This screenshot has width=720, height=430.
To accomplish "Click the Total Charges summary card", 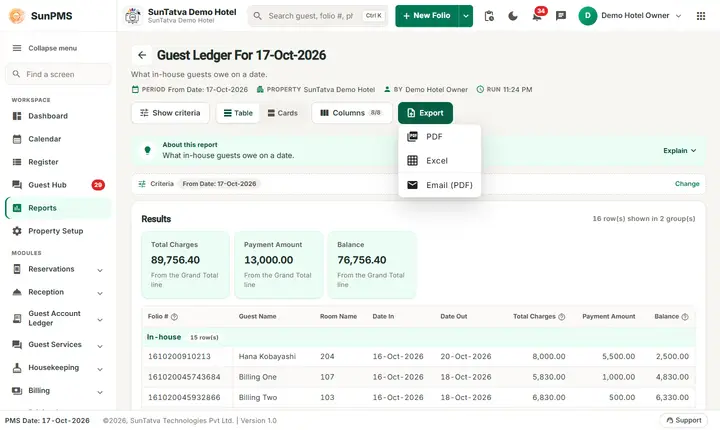I will [186, 265].
